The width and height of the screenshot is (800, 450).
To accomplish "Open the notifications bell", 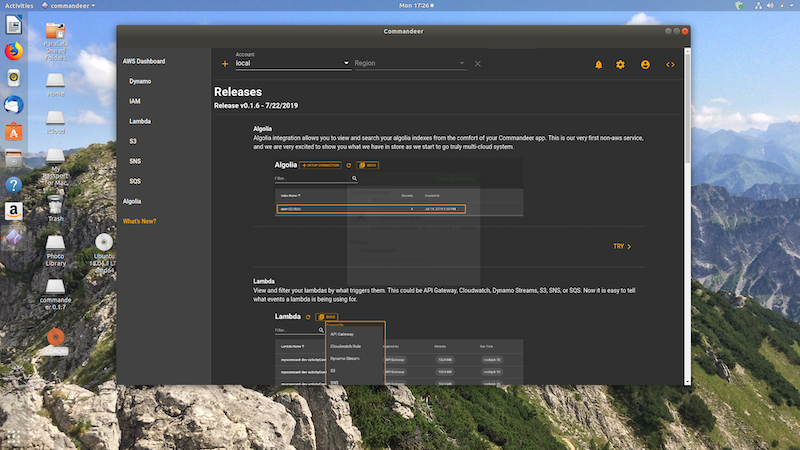I will pos(598,65).
